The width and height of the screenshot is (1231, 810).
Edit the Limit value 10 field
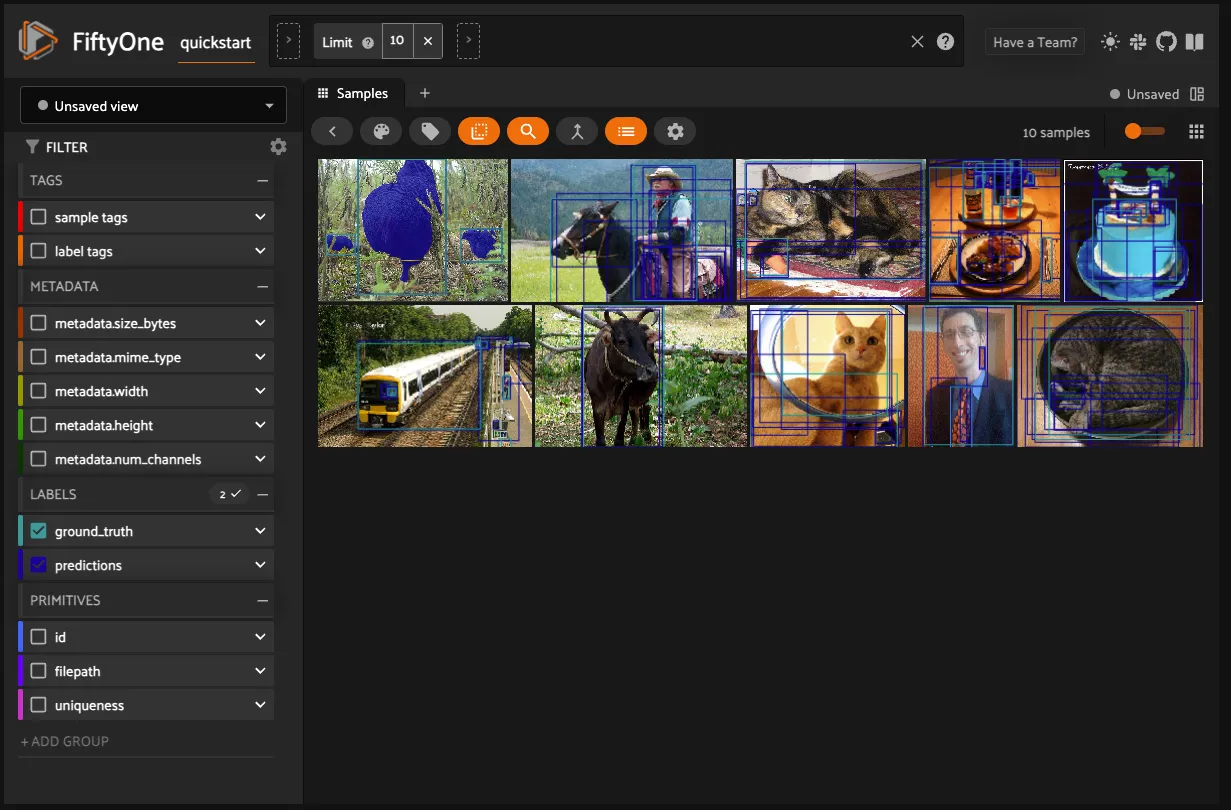coord(398,41)
